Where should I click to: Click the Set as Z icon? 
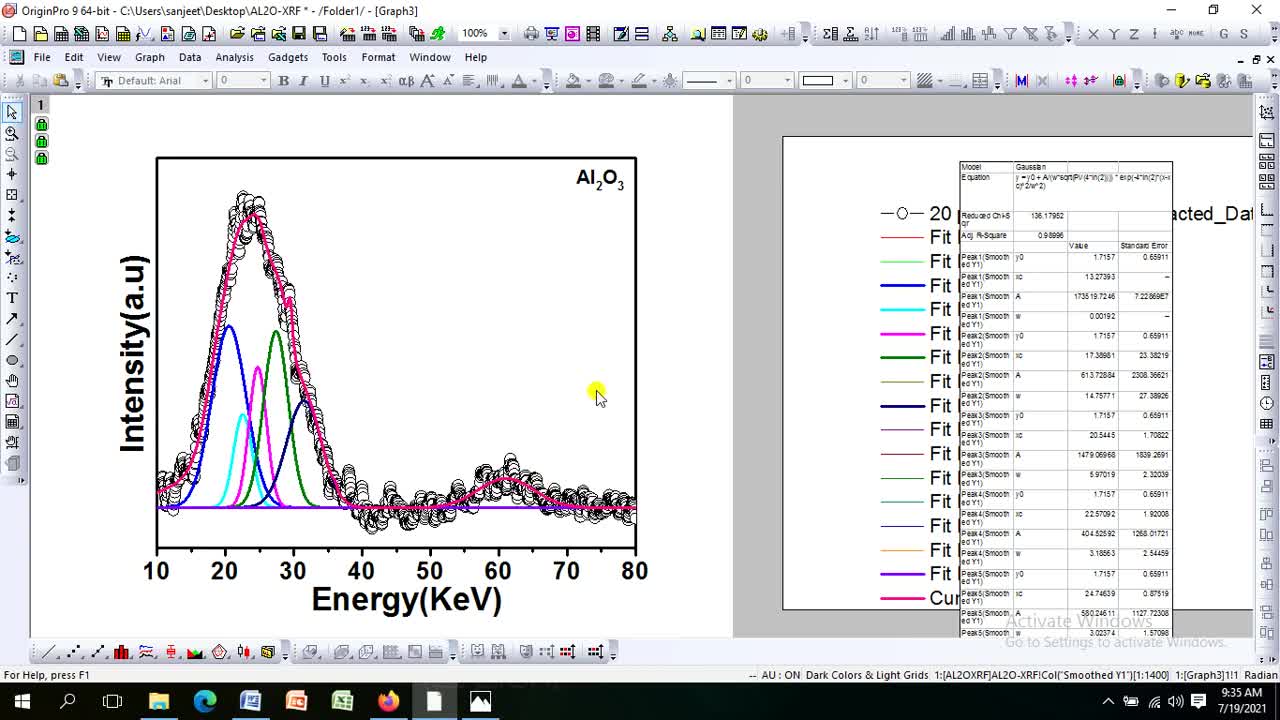1134,33
